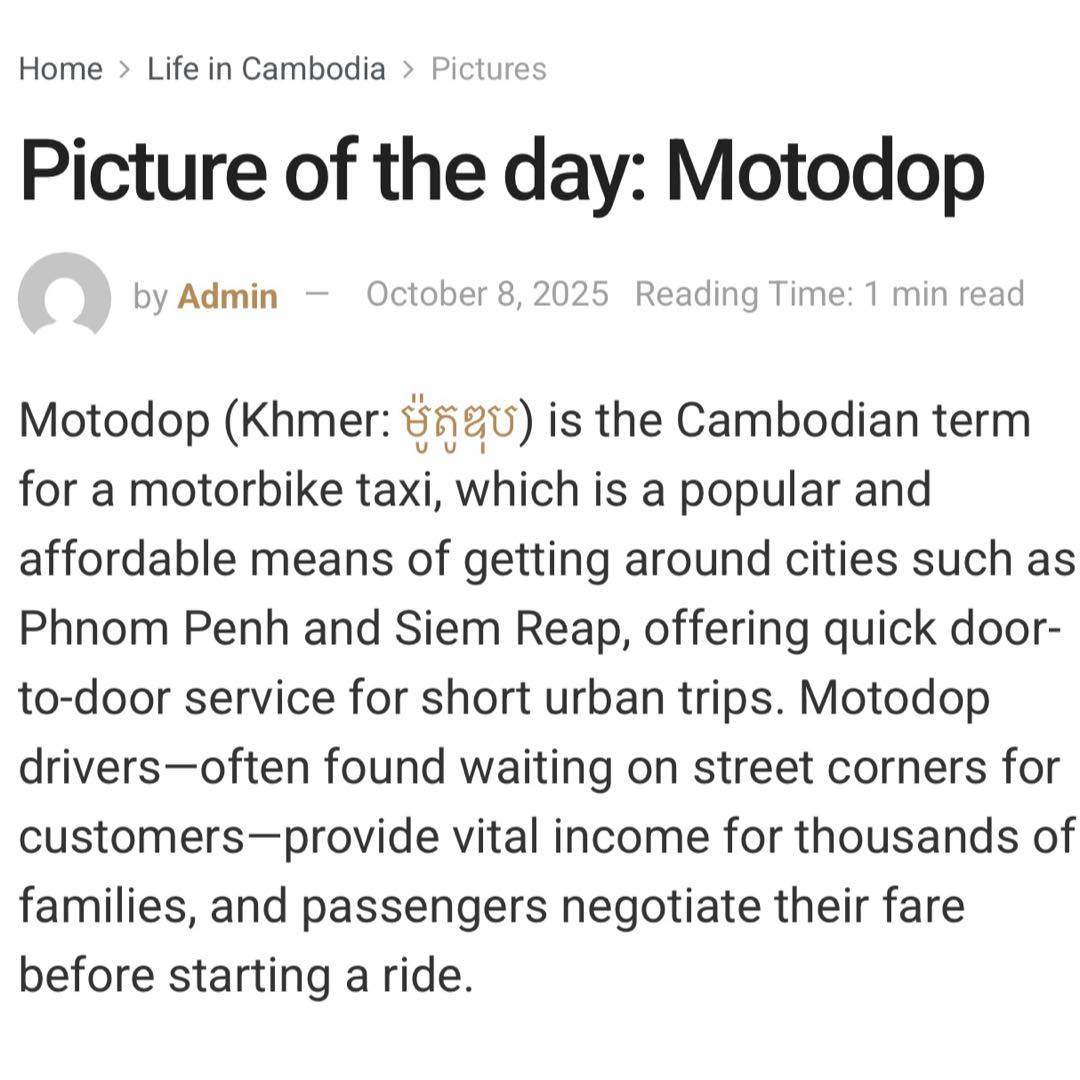
Task: Click the words Phnom Penh in article
Action: tap(154, 629)
